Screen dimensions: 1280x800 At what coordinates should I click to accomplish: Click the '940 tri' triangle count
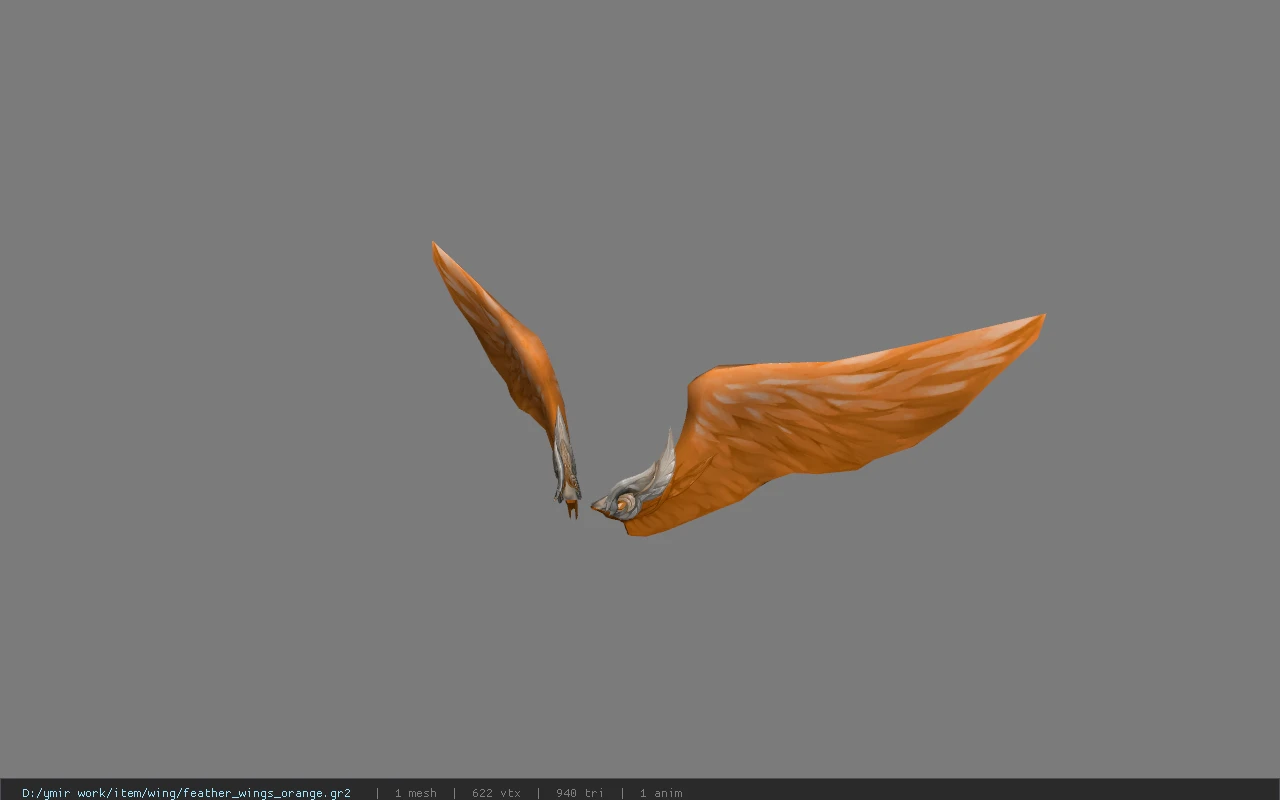pos(580,793)
